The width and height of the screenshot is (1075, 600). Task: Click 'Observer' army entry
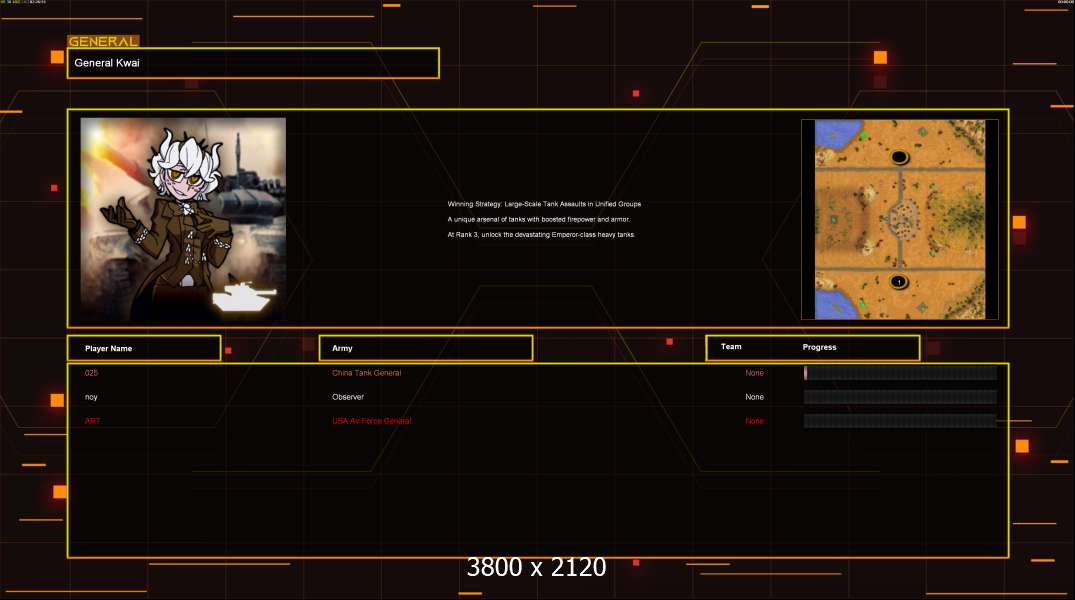click(x=348, y=397)
